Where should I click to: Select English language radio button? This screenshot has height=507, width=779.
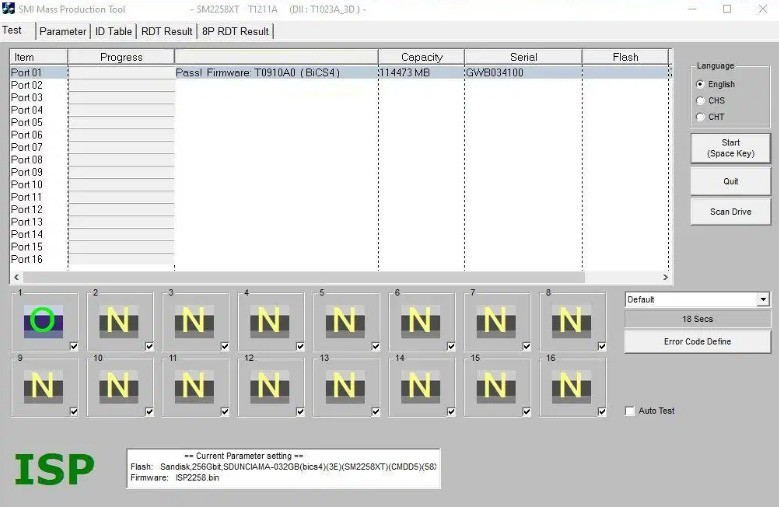[700, 84]
